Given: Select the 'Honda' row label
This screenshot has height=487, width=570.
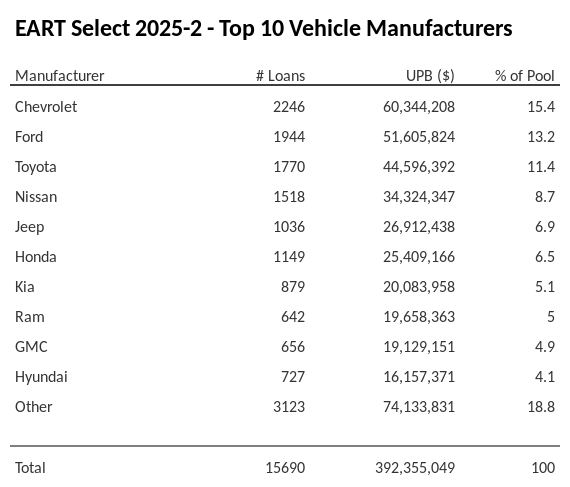Looking at the screenshot, I should click(36, 257).
